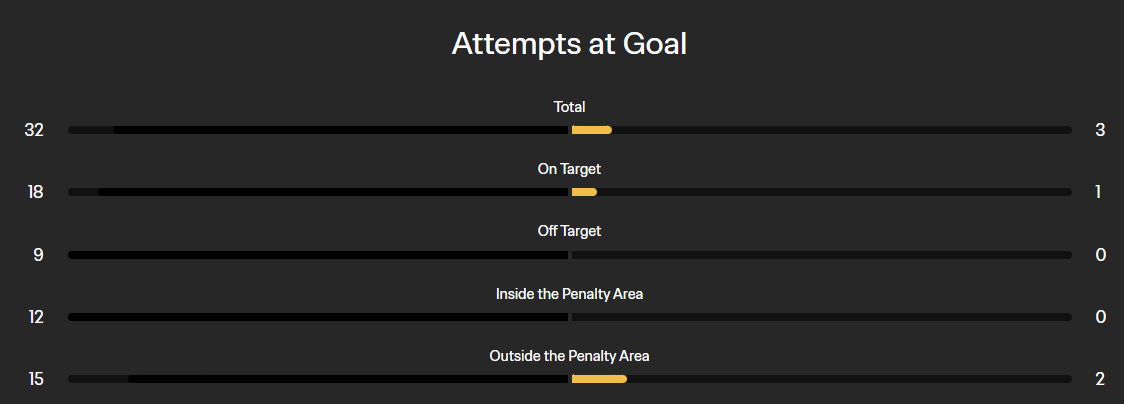
Task: Click the right outside-area value 2
Action: [1100, 379]
